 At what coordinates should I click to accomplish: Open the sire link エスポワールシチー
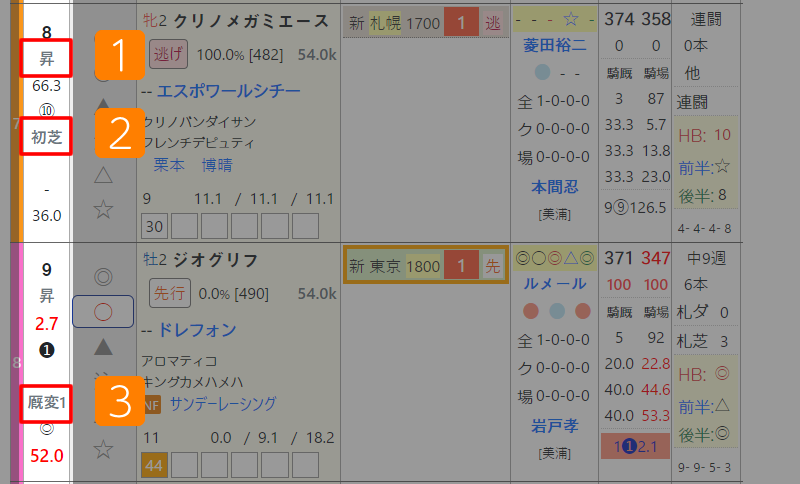coord(228,92)
